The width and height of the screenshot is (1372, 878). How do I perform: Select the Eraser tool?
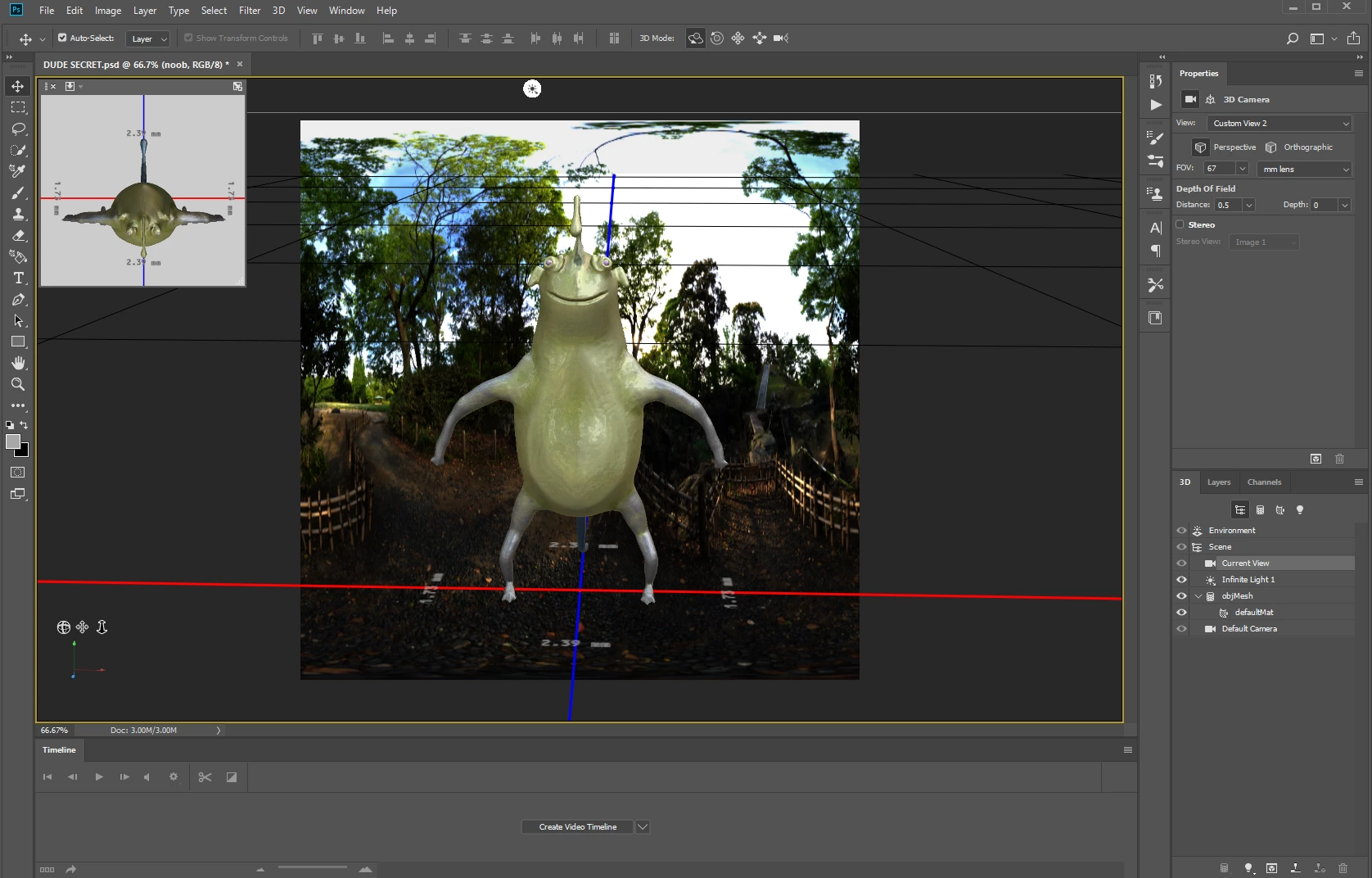click(18, 235)
